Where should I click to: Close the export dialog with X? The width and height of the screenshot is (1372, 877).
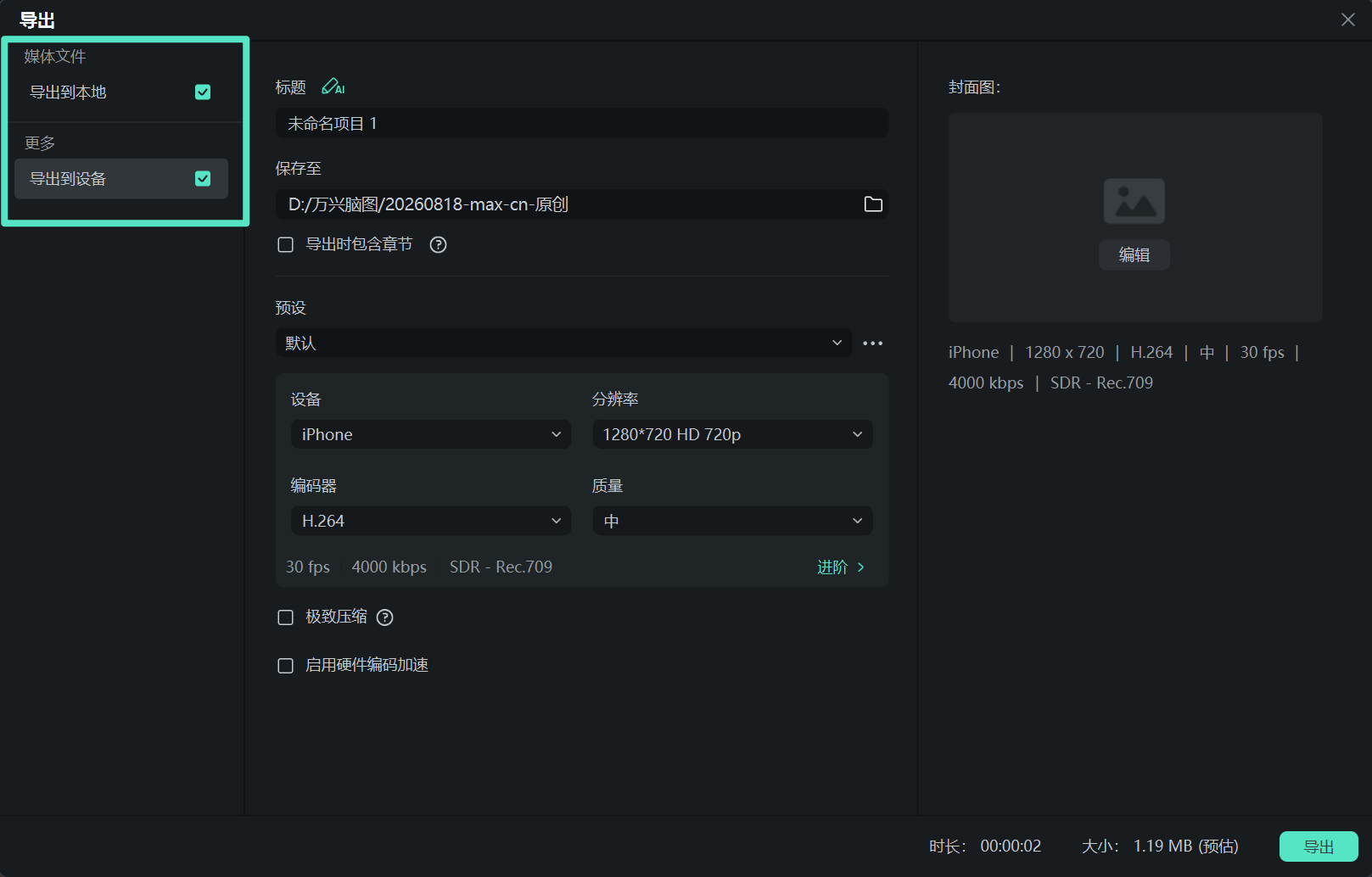pos(1347,20)
